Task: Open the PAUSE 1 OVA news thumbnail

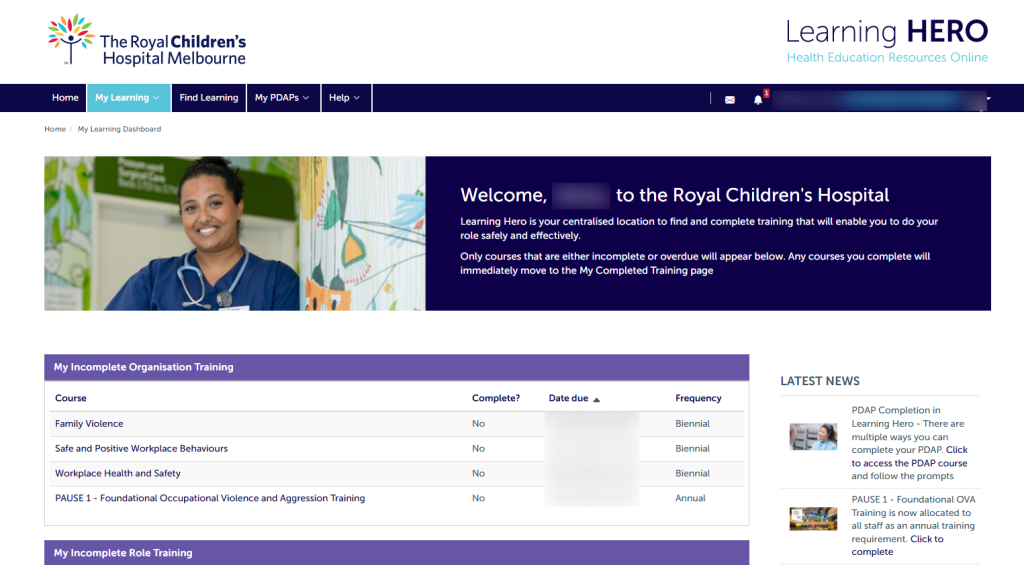Action: 813,519
